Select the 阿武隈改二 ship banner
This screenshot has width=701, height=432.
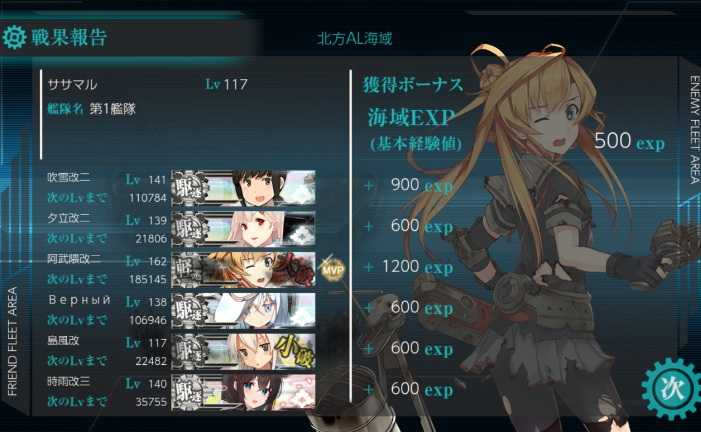coord(244,270)
